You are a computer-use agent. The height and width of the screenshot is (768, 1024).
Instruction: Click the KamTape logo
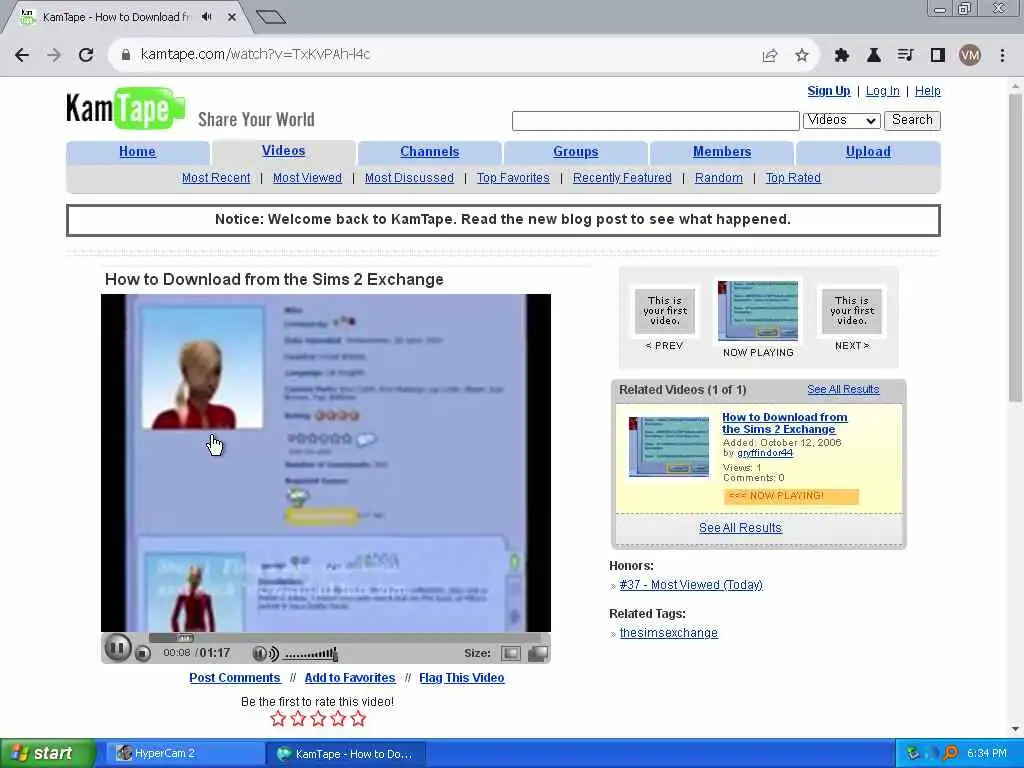click(x=125, y=108)
